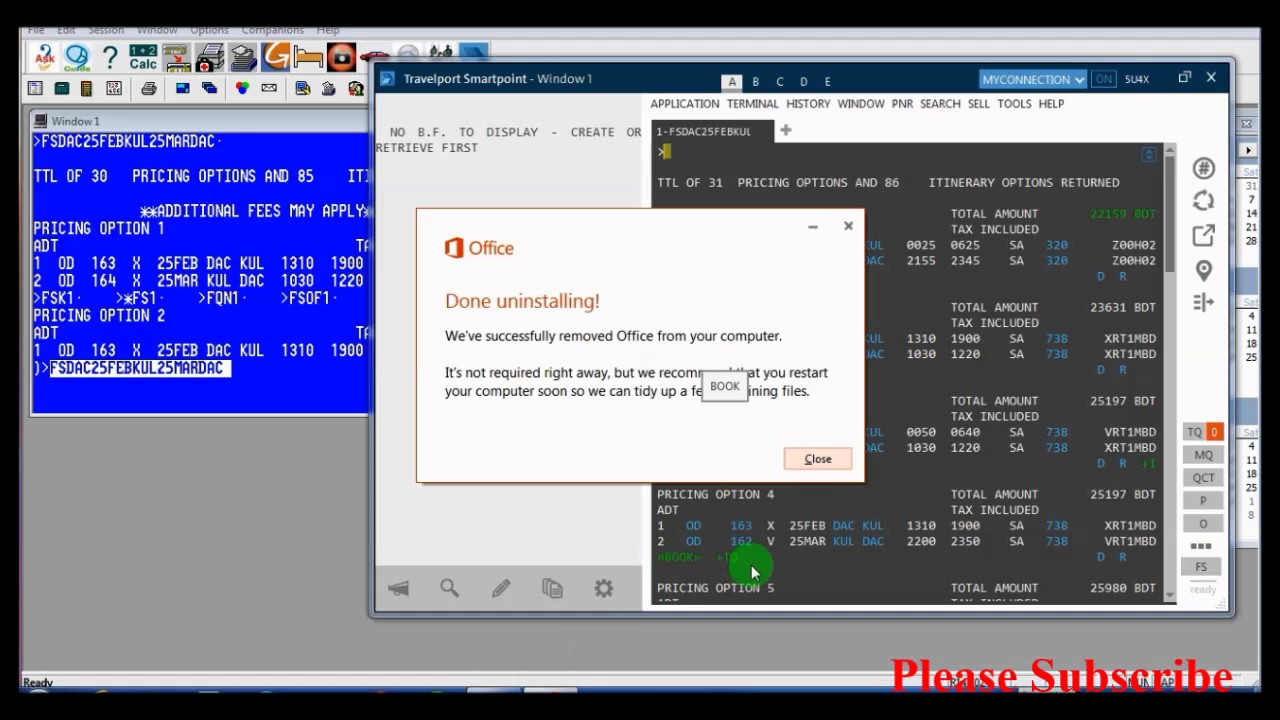The height and width of the screenshot is (720, 1280).
Task: Click the refresh arrows icon in Smartpoint sidebar
Action: pos(1203,202)
